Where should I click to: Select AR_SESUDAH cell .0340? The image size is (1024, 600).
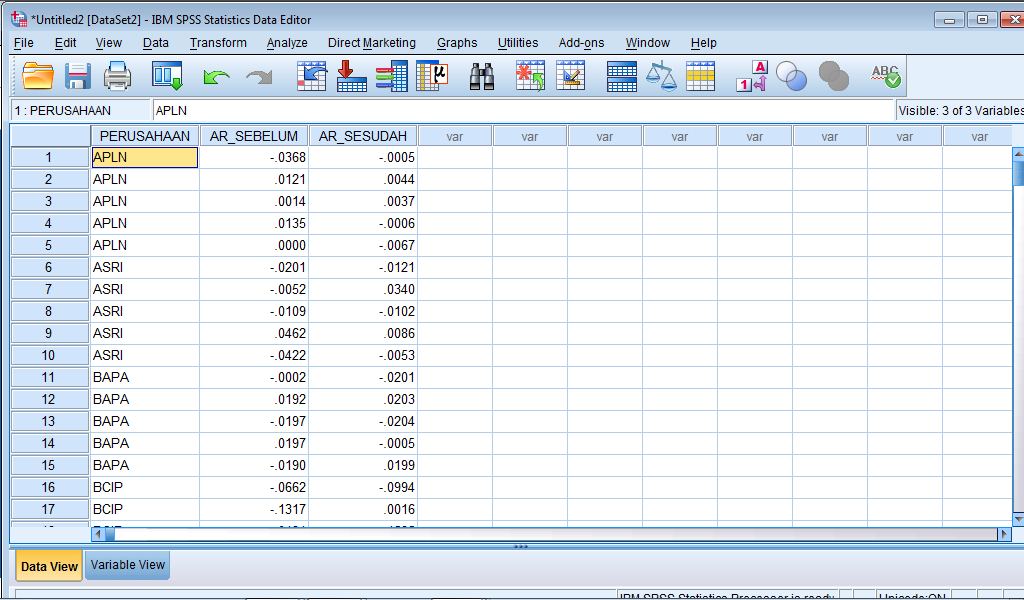363,289
